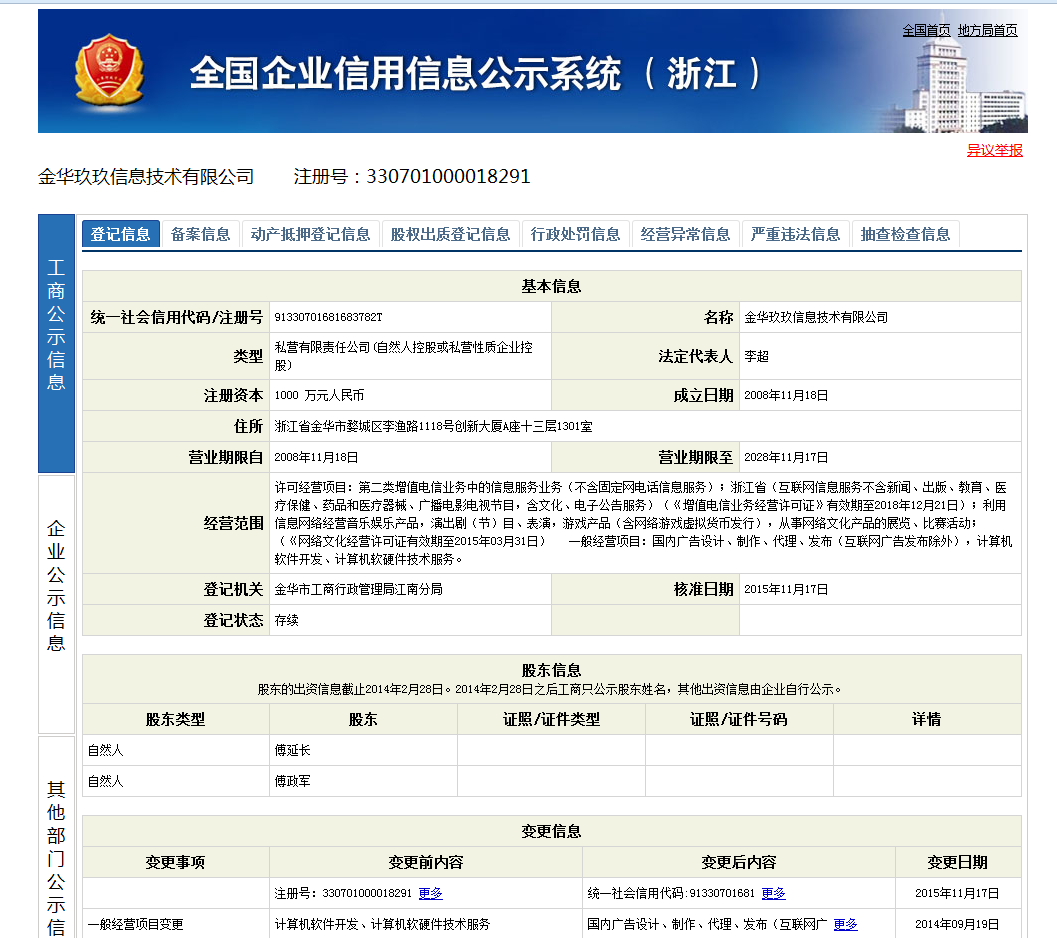Click the credit code 91330701681683782T
This screenshot has width=1057, height=938.
[x=328, y=317]
